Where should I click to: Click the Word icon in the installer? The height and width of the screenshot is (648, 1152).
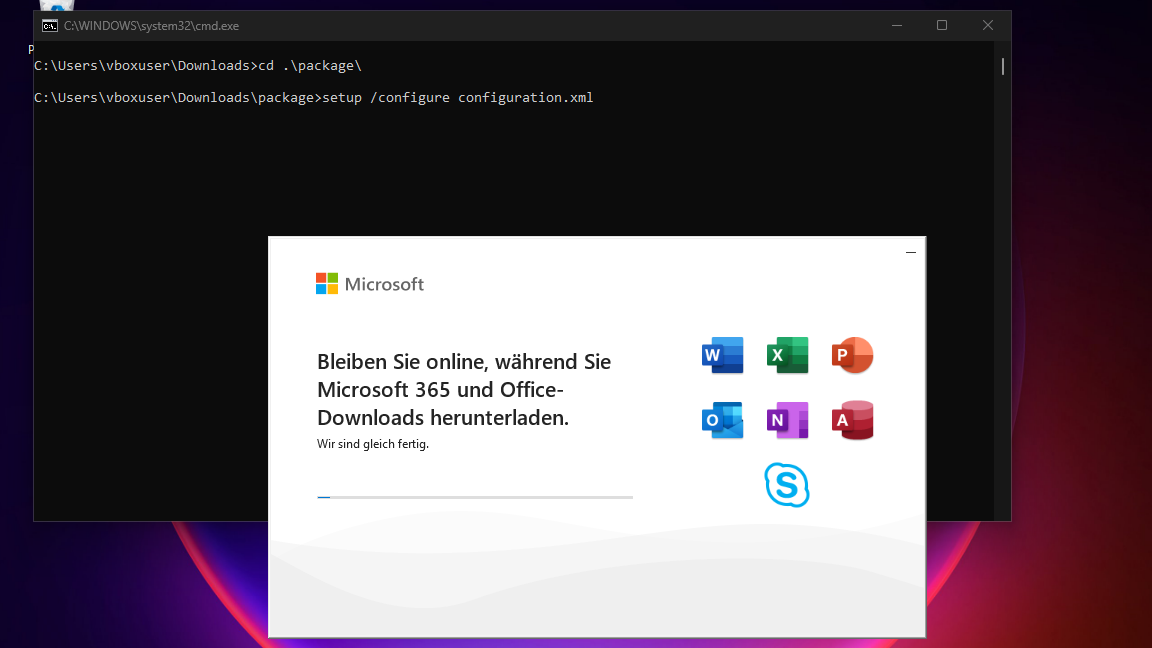722,355
